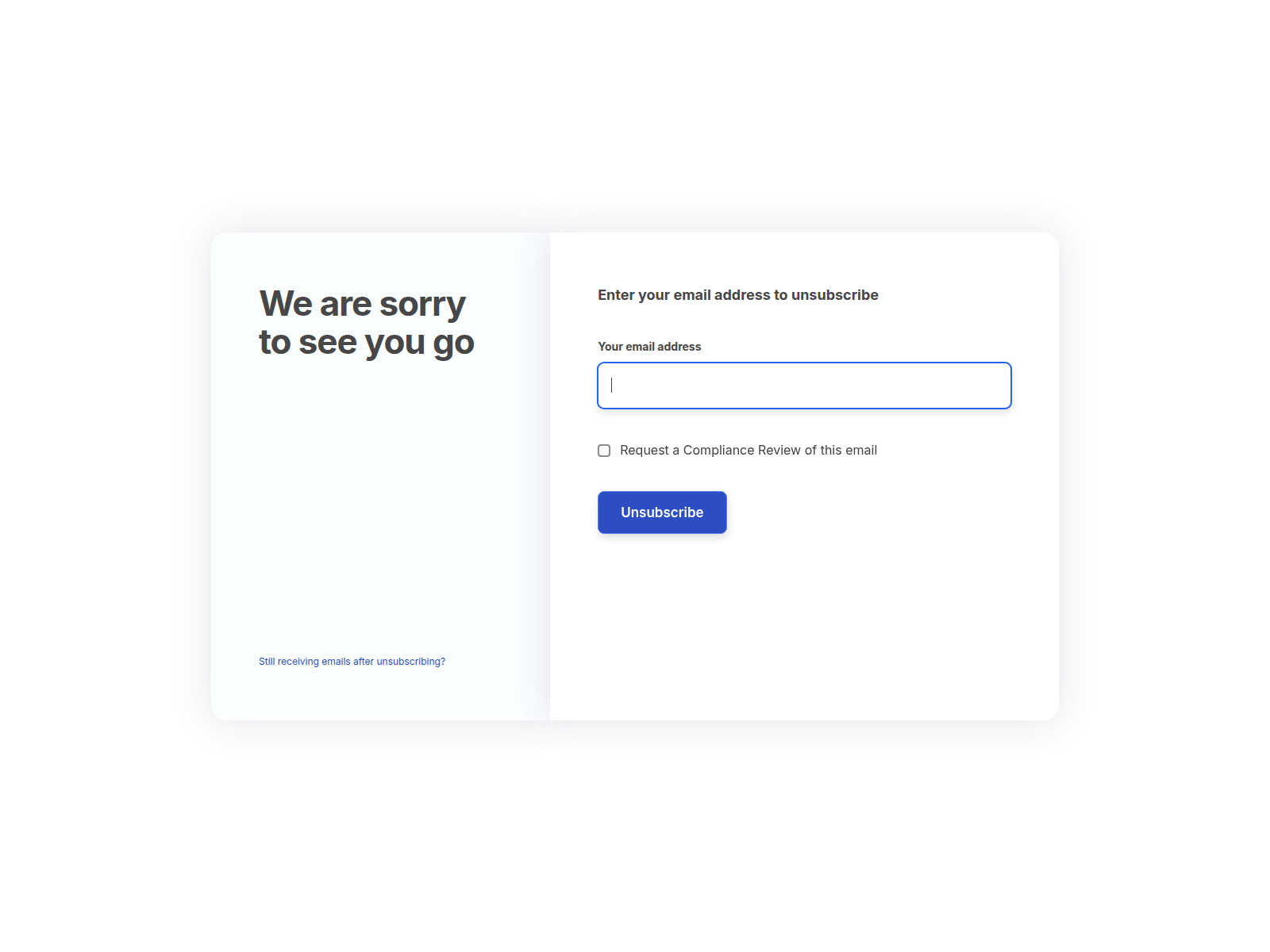Tick the Compliance Review checkbox
Screen dimensions: 1270x952
pyautogui.click(x=604, y=451)
